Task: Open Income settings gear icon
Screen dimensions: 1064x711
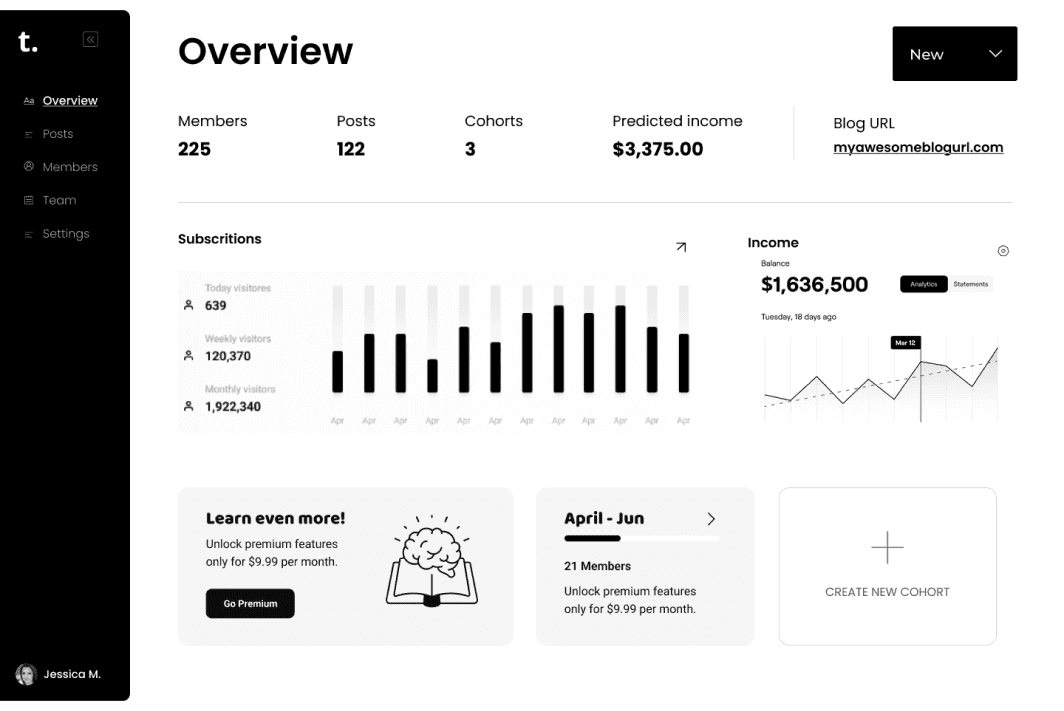Action: point(1003,251)
